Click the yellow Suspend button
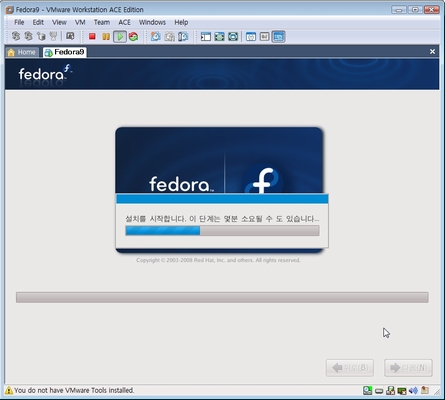The width and height of the screenshot is (445, 400). pyautogui.click(x=106, y=36)
